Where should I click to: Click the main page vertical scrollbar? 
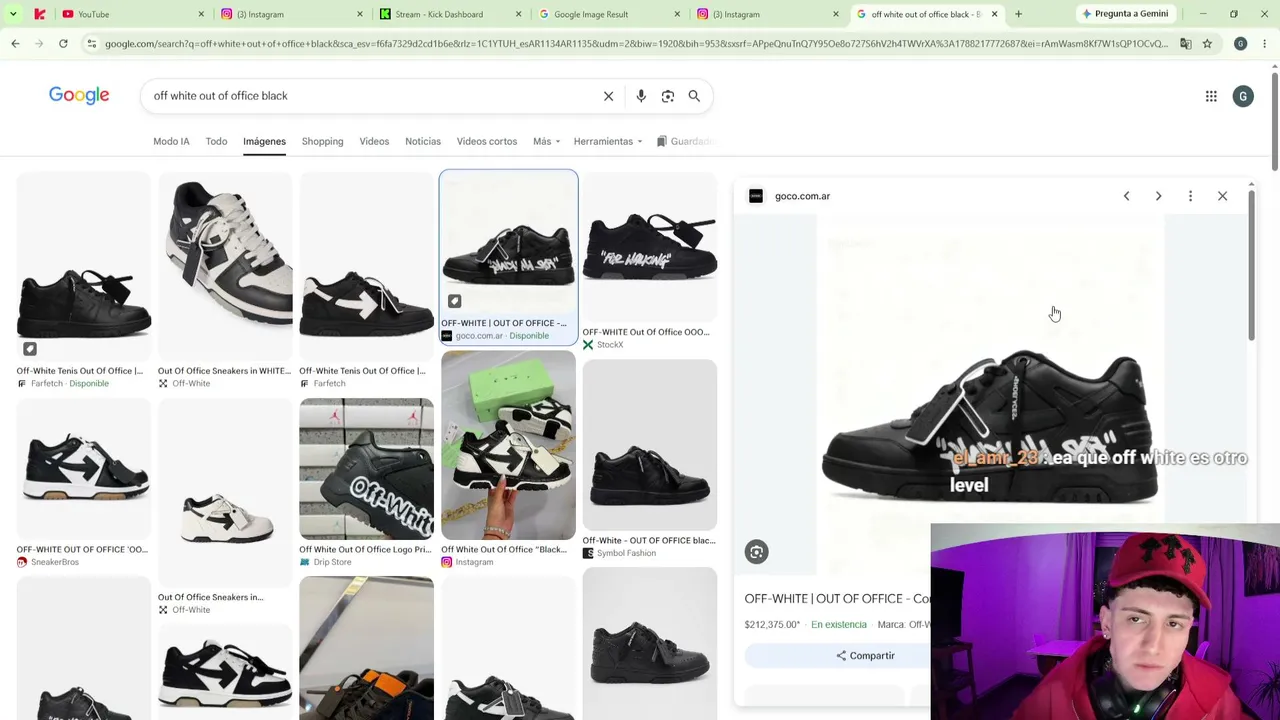(x=1274, y=120)
